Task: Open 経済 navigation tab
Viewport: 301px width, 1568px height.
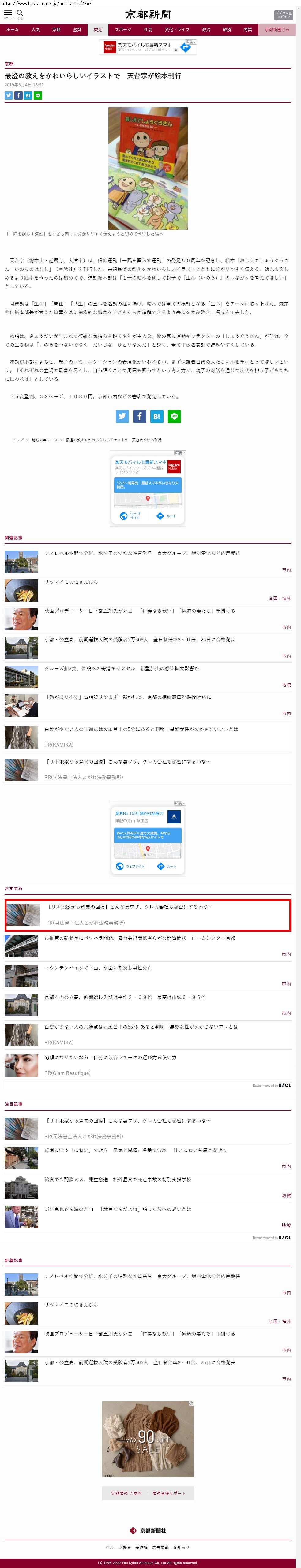Action: click(x=227, y=29)
